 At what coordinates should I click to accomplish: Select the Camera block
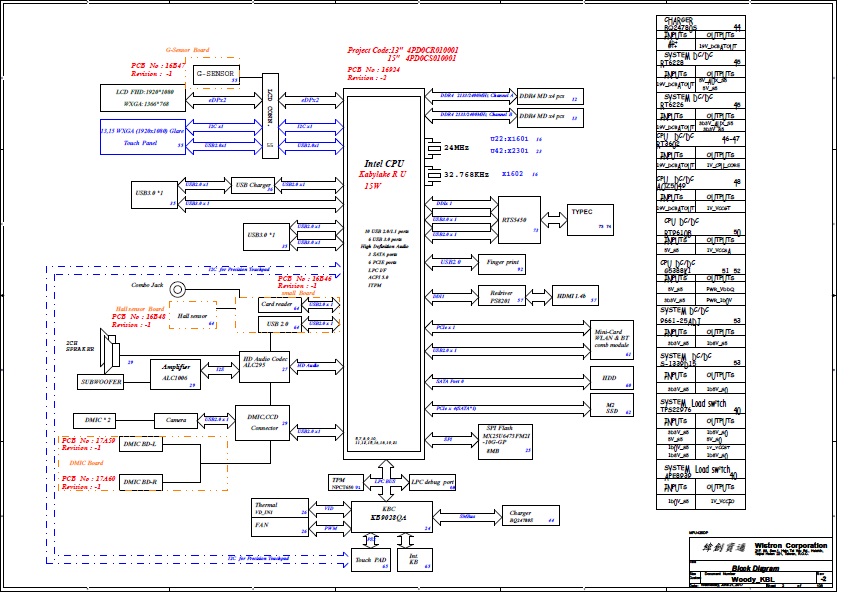click(x=175, y=420)
